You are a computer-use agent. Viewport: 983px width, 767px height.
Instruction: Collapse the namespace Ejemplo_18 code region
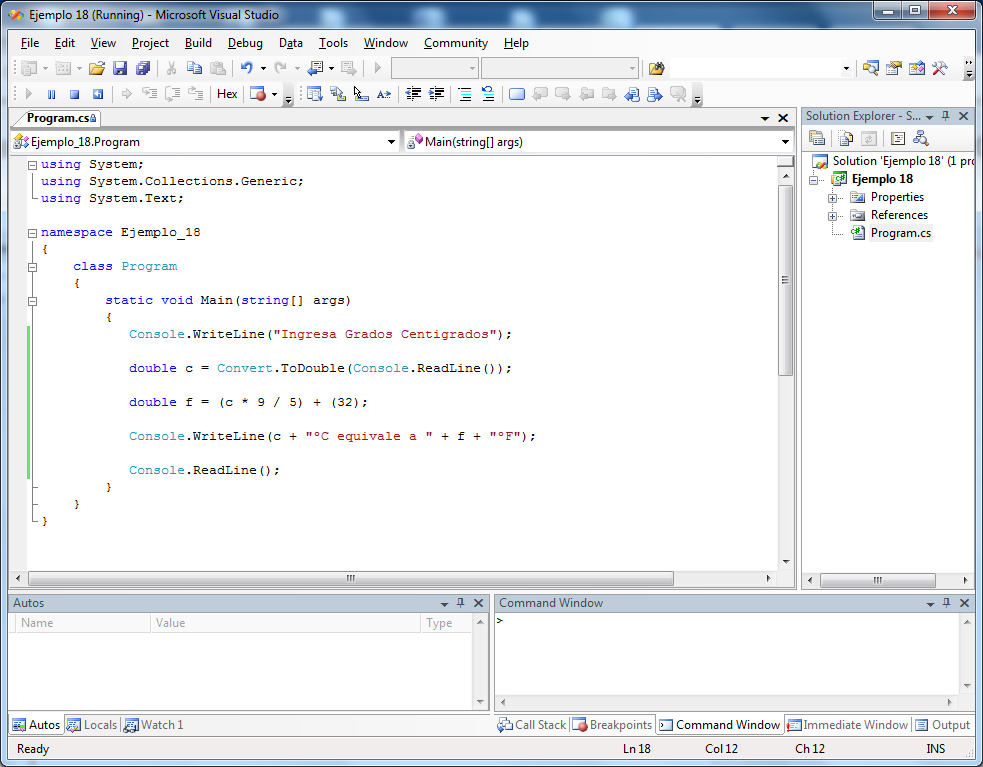[33, 232]
